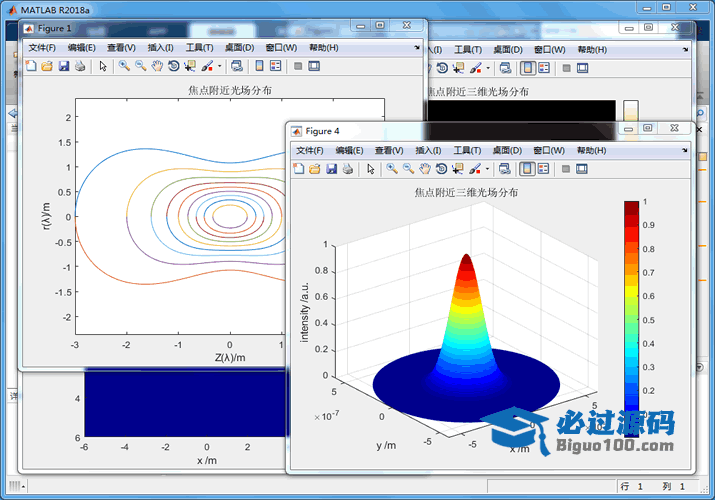
Task: Open 工具(T) menu in Figure 4
Action: click(467, 151)
